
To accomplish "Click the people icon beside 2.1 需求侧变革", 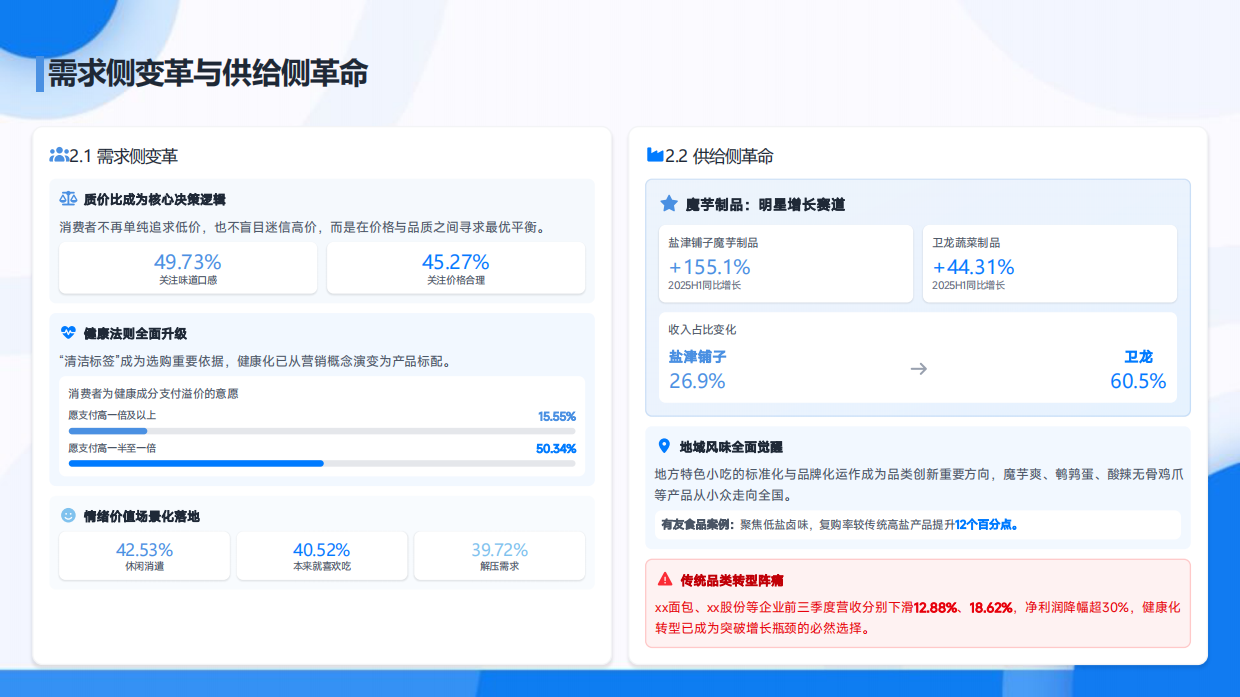I will 58,155.
